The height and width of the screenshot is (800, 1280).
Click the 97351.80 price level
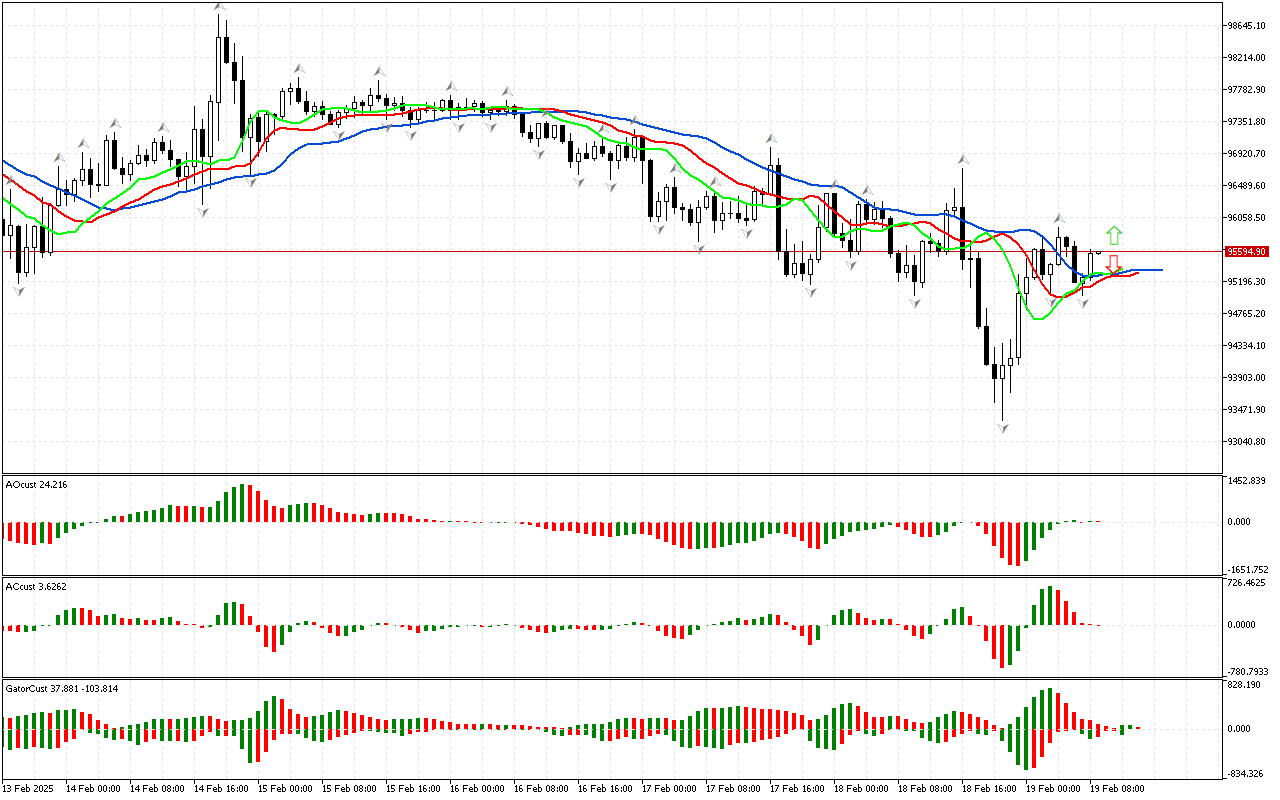[1246, 122]
